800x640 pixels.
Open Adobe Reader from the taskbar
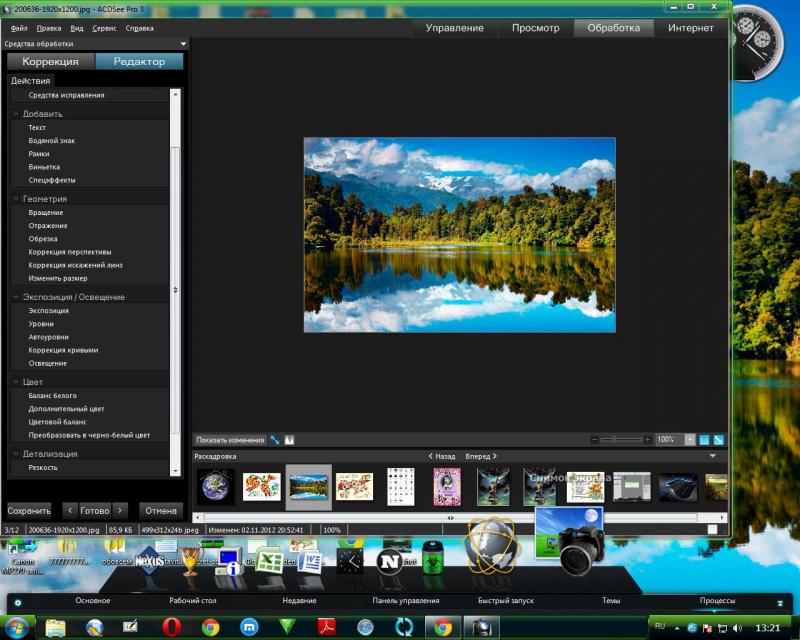(x=327, y=627)
